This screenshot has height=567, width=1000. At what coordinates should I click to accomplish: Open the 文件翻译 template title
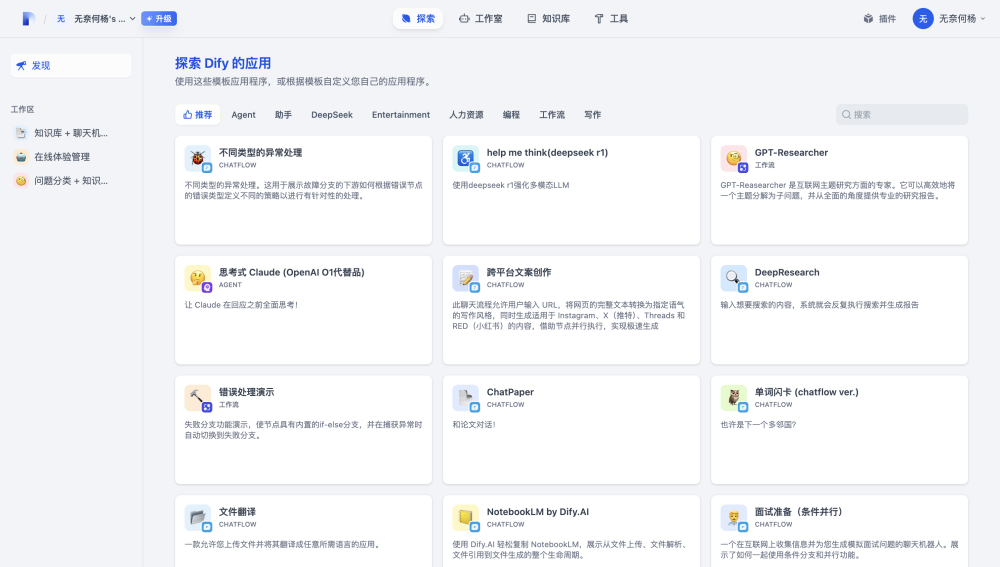(237, 512)
